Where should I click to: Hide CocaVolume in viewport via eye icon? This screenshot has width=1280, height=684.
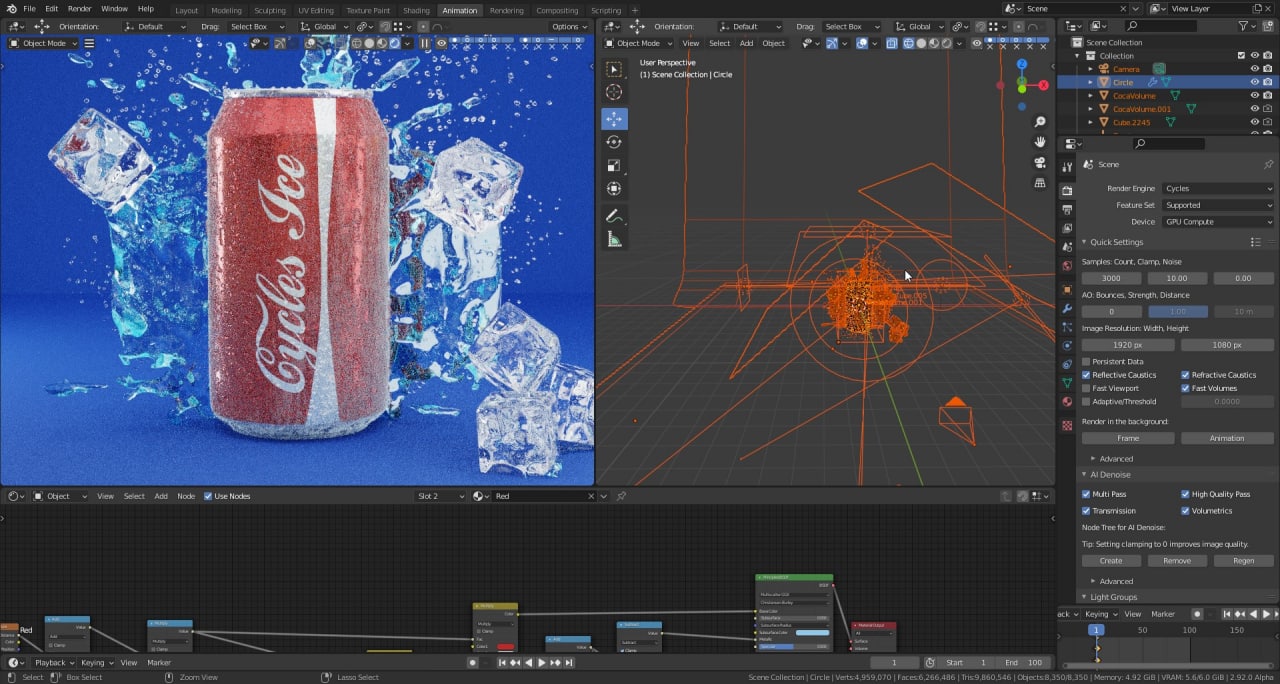(1255, 96)
